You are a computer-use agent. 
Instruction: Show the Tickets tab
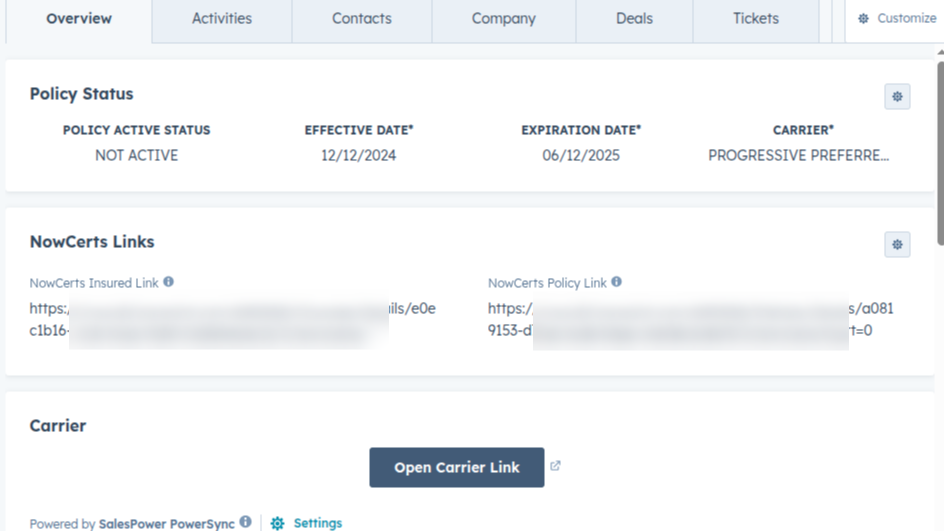click(755, 19)
